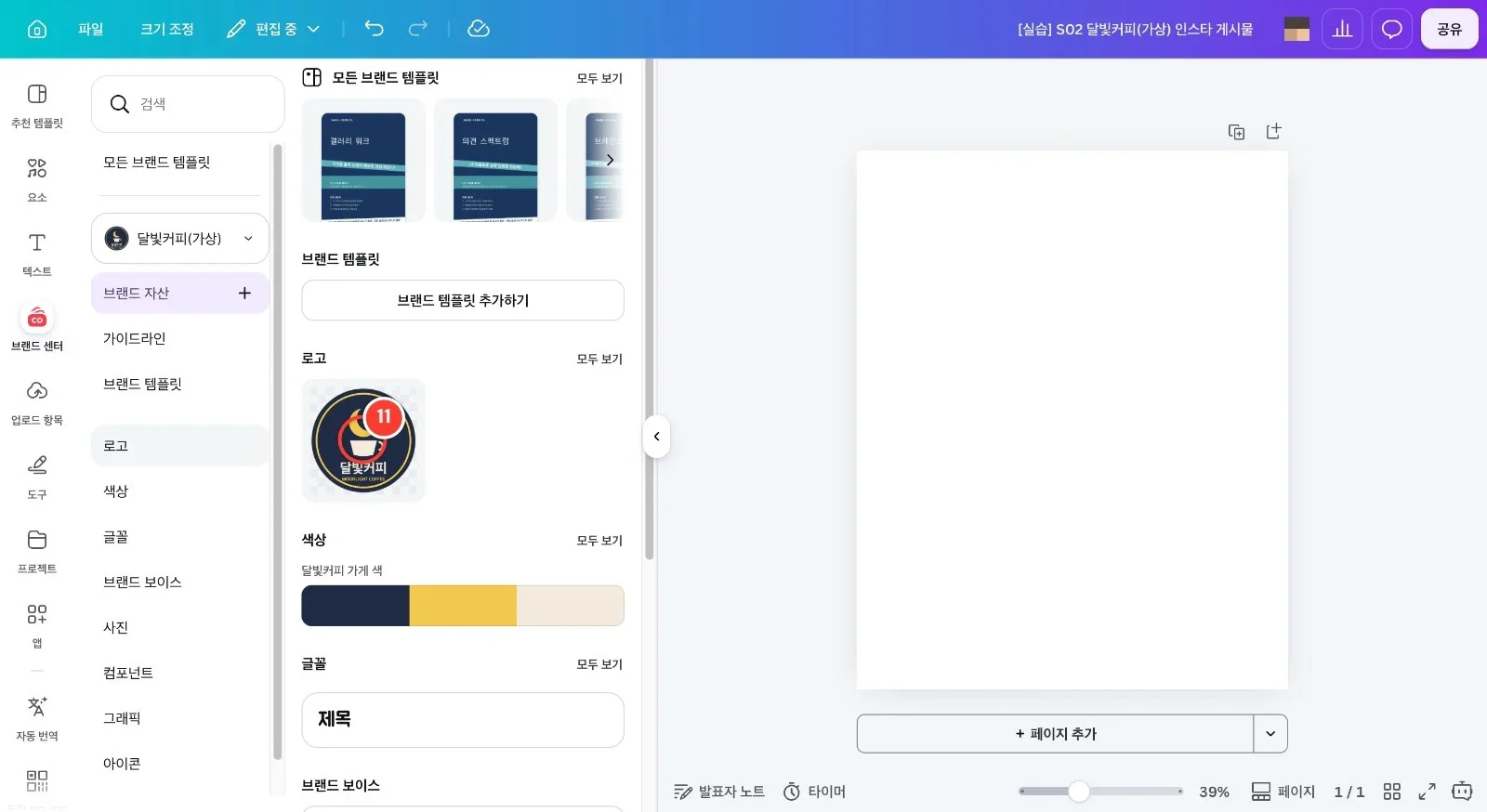Click the 페이지 추가 button

(1056, 734)
